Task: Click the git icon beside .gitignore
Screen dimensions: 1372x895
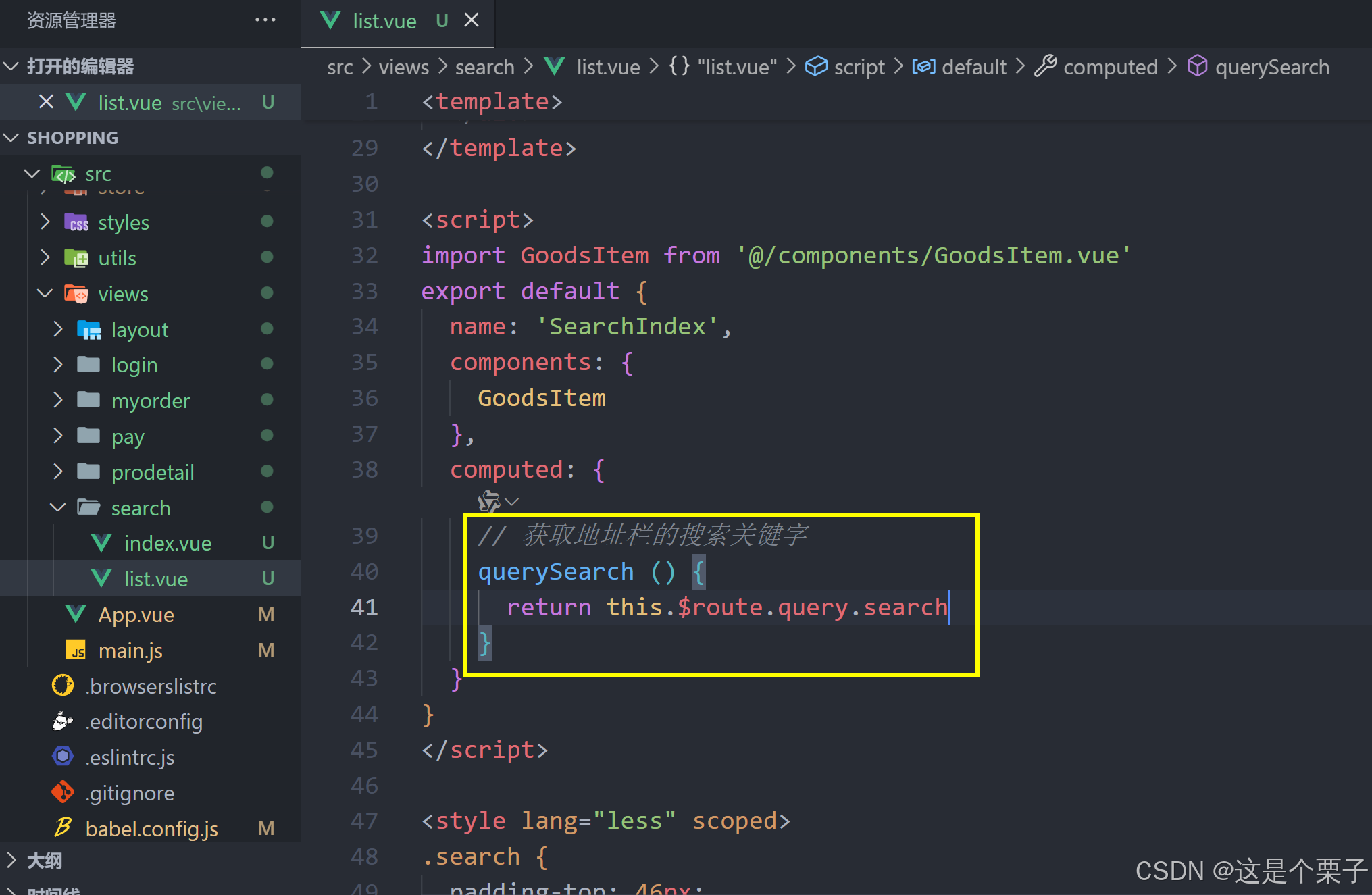Action: click(63, 792)
